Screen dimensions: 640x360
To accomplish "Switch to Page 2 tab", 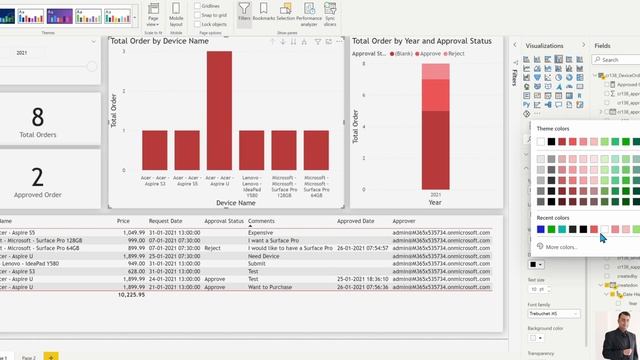I will pyautogui.click(x=29, y=357).
